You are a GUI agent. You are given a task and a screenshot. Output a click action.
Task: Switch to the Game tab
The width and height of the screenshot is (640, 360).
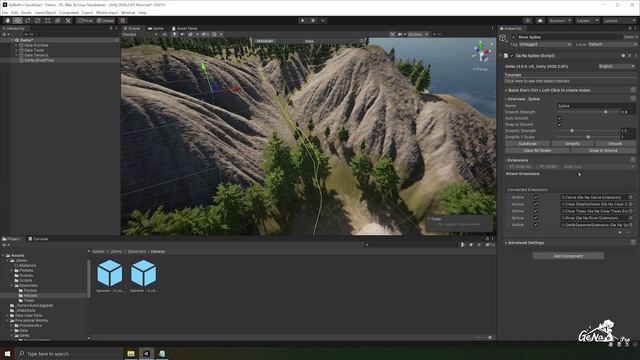click(156, 29)
